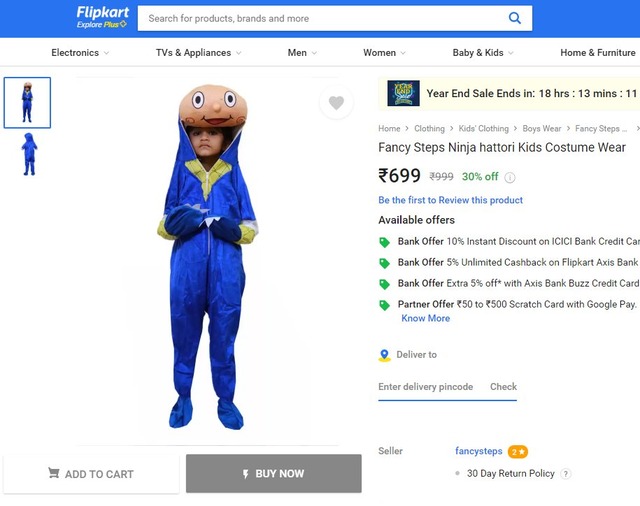
Task: Click the seller rating star badge
Action: click(518, 452)
